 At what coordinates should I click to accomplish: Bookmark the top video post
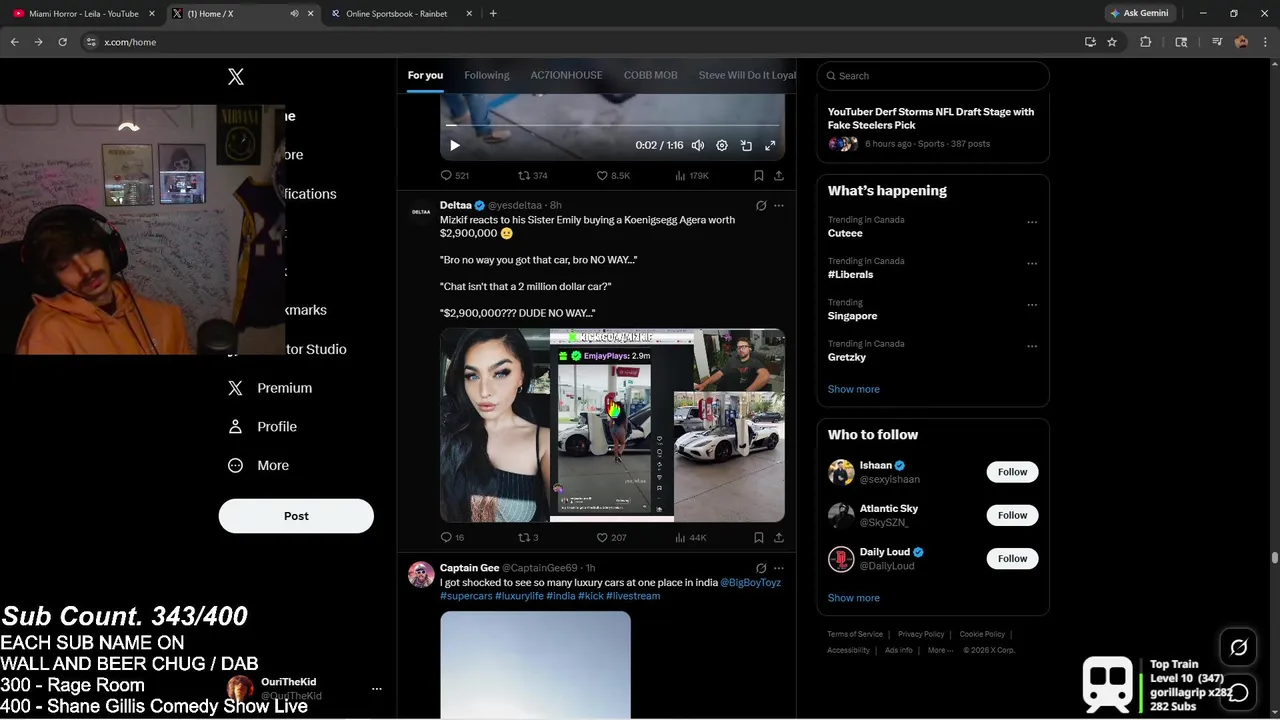(x=759, y=175)
